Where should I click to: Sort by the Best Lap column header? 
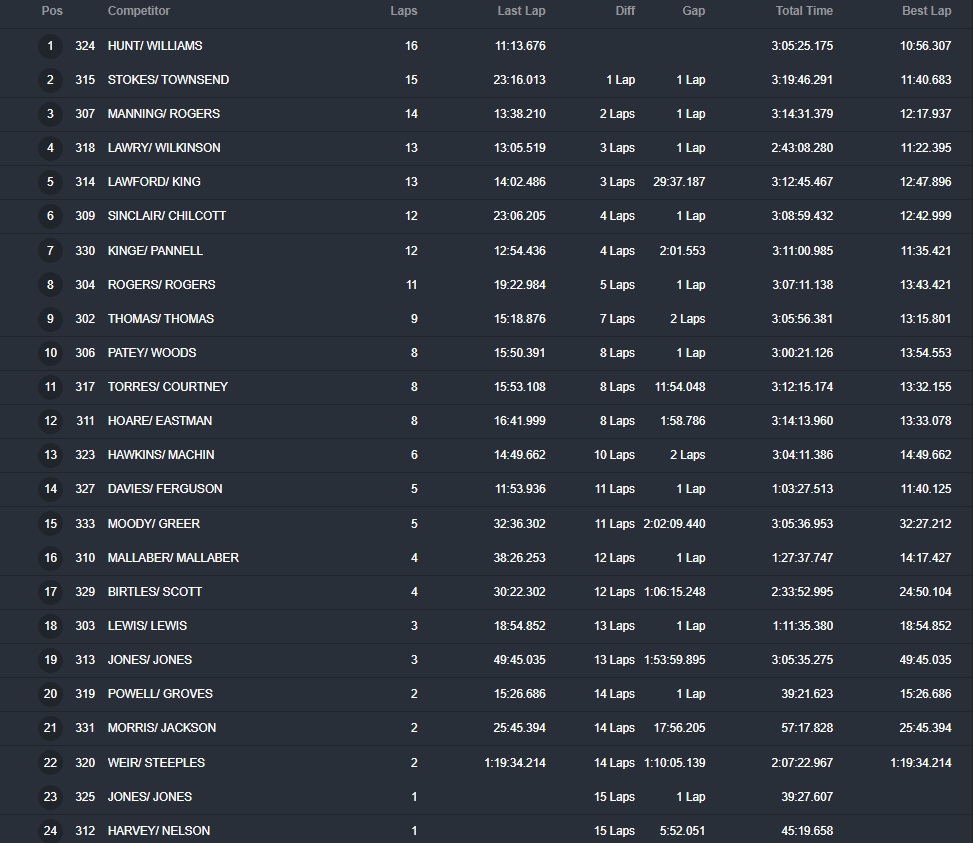pos(926,11)
